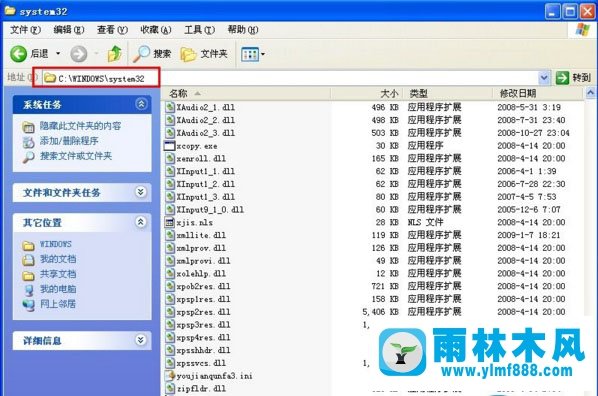The width and height of the screenshot is (598, 396).
Task: Open the 帮助(H) menu
Action: pos(243,30)
